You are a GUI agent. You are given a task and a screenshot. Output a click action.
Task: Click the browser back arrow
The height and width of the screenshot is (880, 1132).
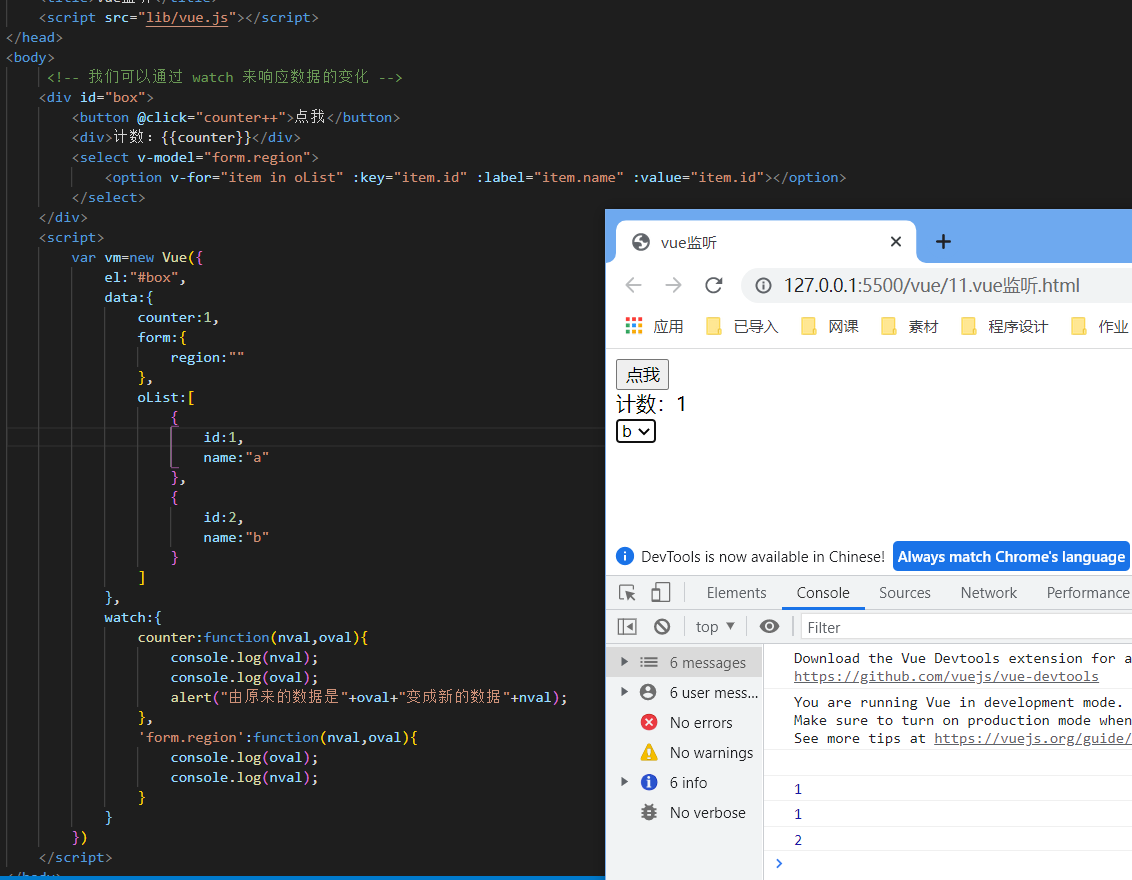(x=633, y=285)
